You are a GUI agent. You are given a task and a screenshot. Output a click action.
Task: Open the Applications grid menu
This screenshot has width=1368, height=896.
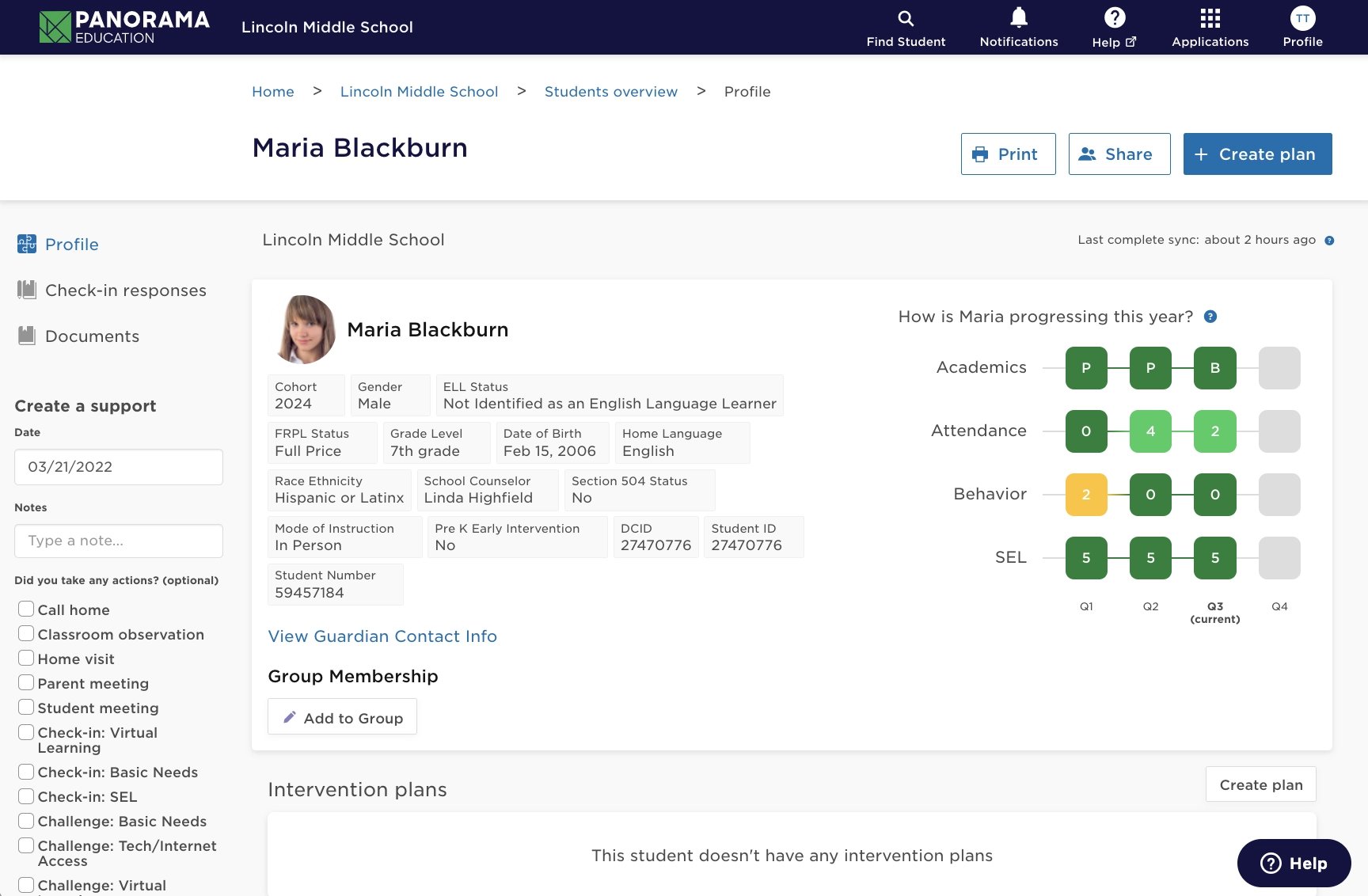click(1210, 19)
